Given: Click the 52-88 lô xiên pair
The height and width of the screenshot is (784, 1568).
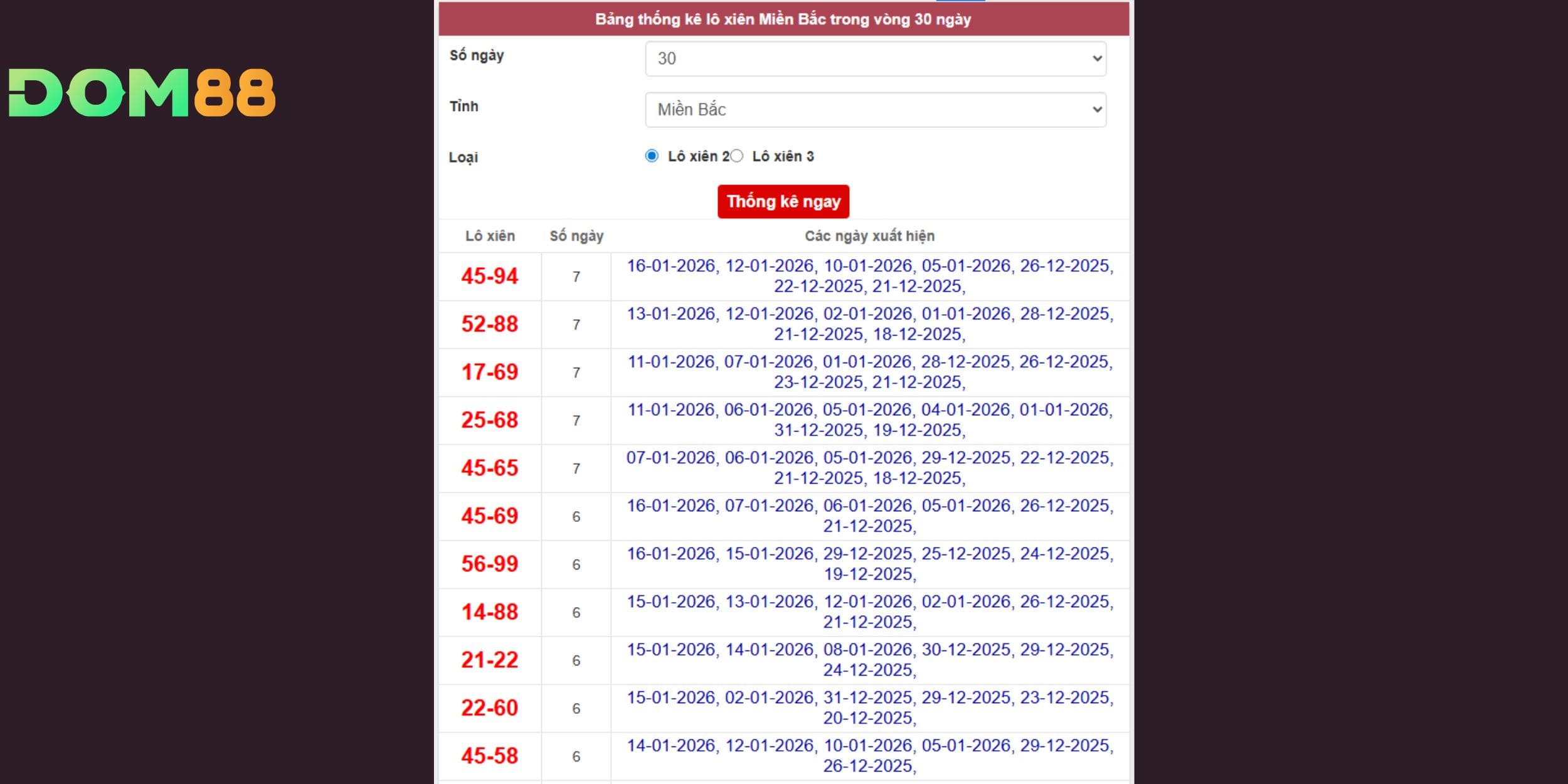Looking at the screenshot, I should (x=490, y=324).
